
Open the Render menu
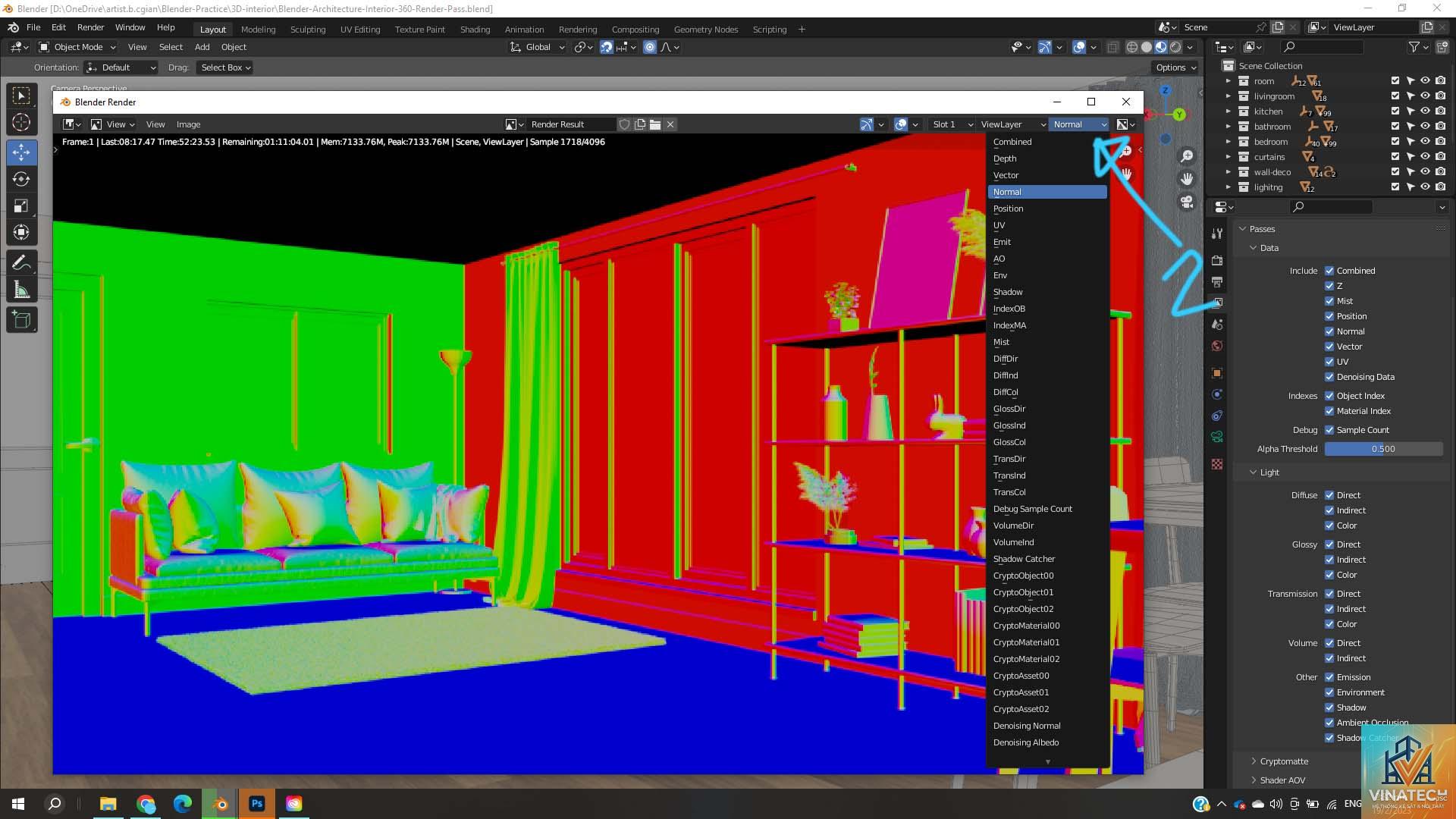(x=90, y=27)
